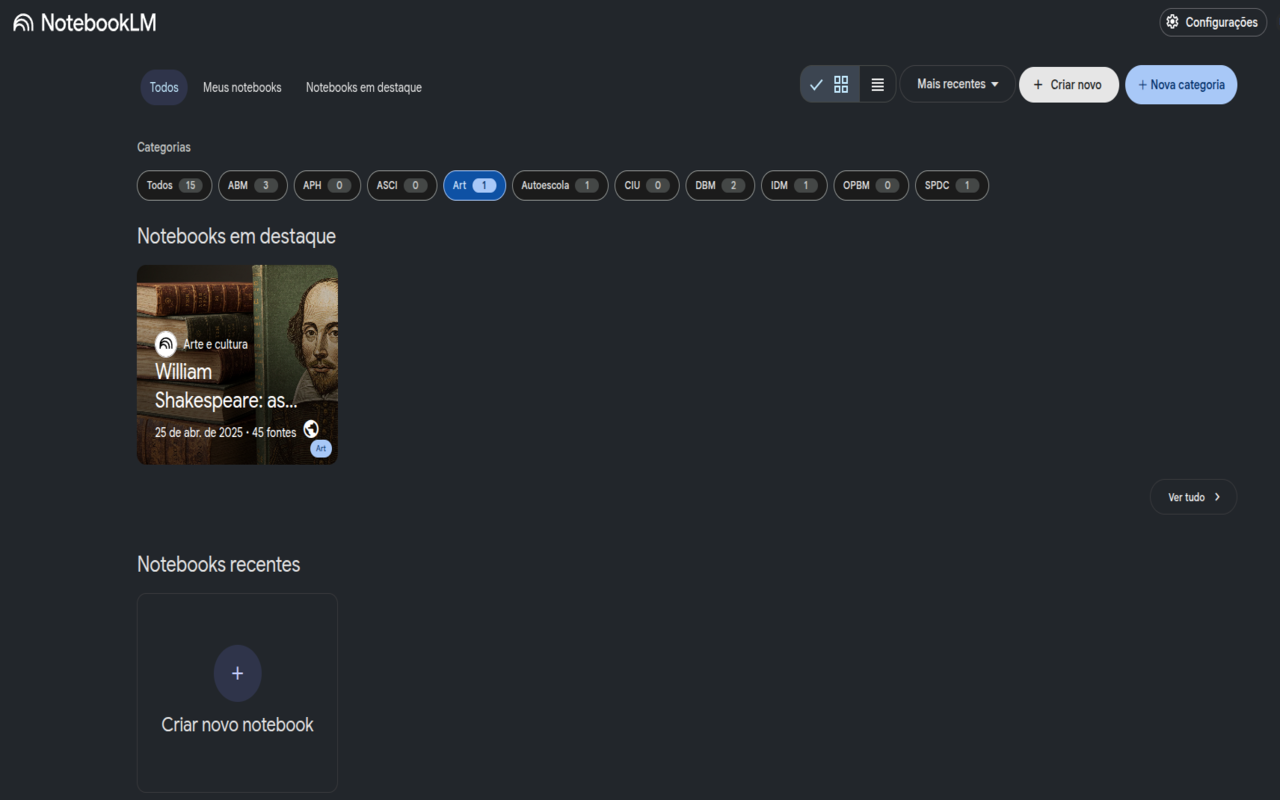The height and width of the screenshot is (800, 1280).
Task: Click the NotebookLM logo icon
Action: point(22,22)
